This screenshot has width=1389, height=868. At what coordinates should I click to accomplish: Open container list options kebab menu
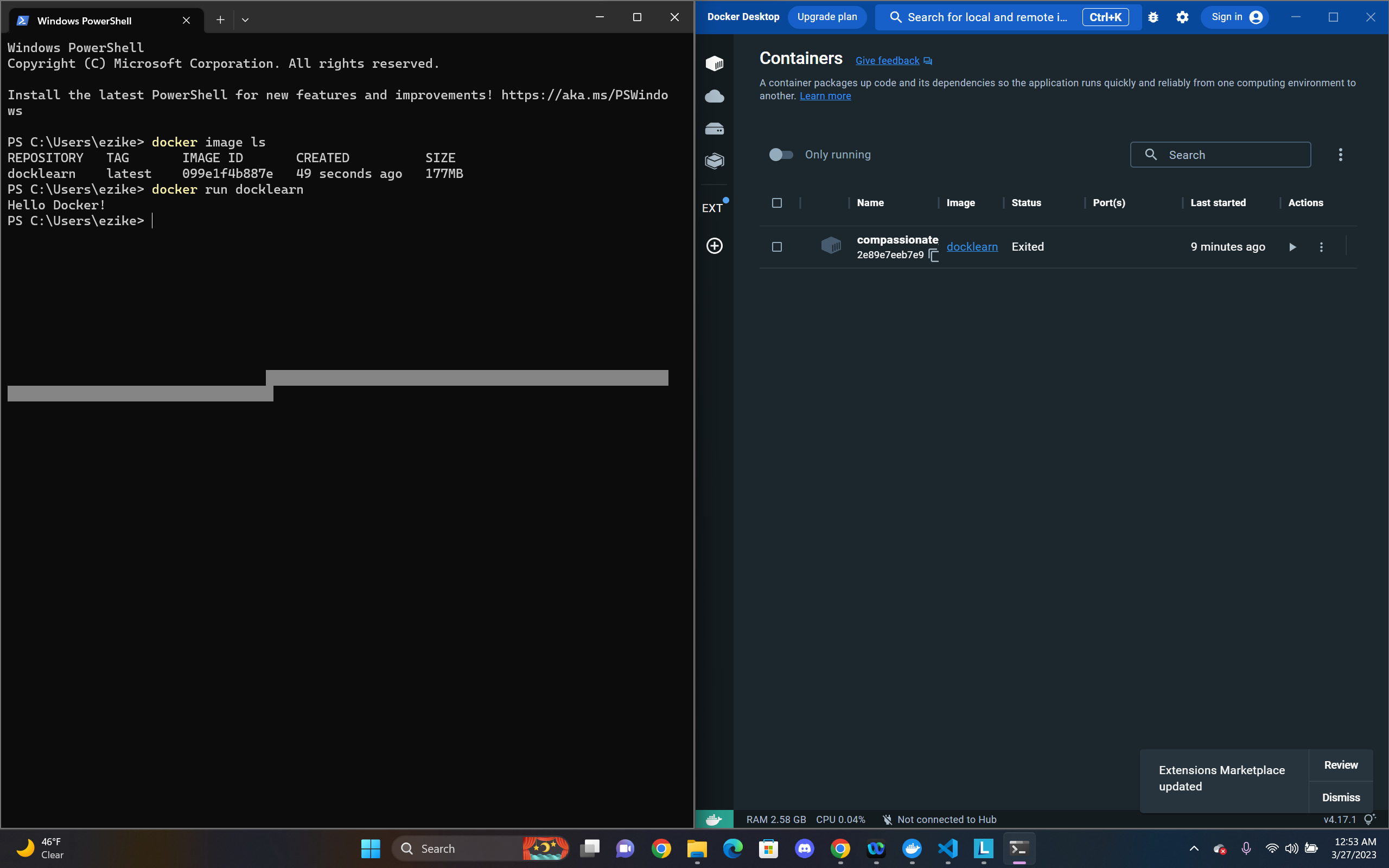[1340, 155]
